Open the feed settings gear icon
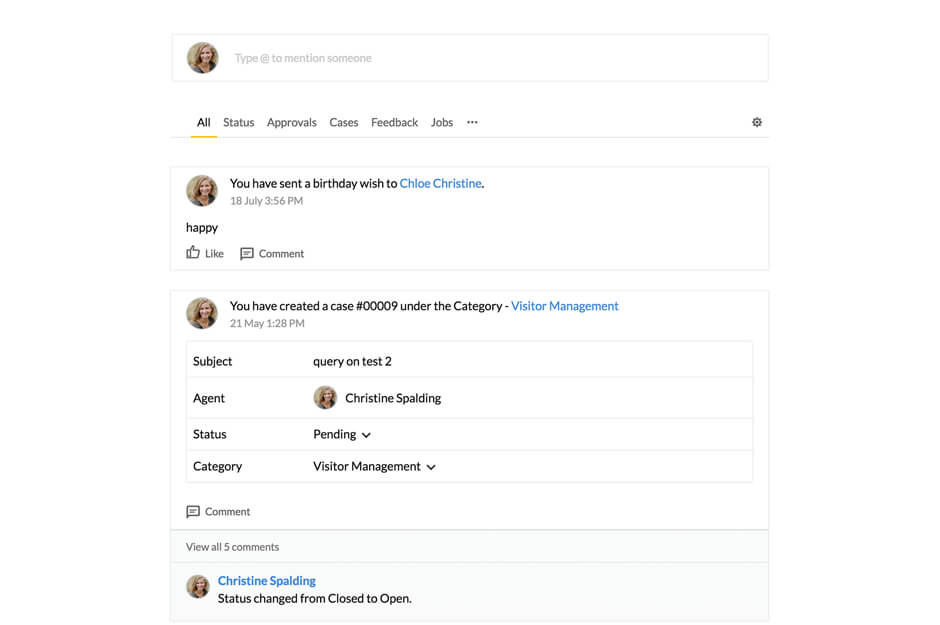Image resolution: width=940 pixels, height=625 pixels. (x=757, y=121)
